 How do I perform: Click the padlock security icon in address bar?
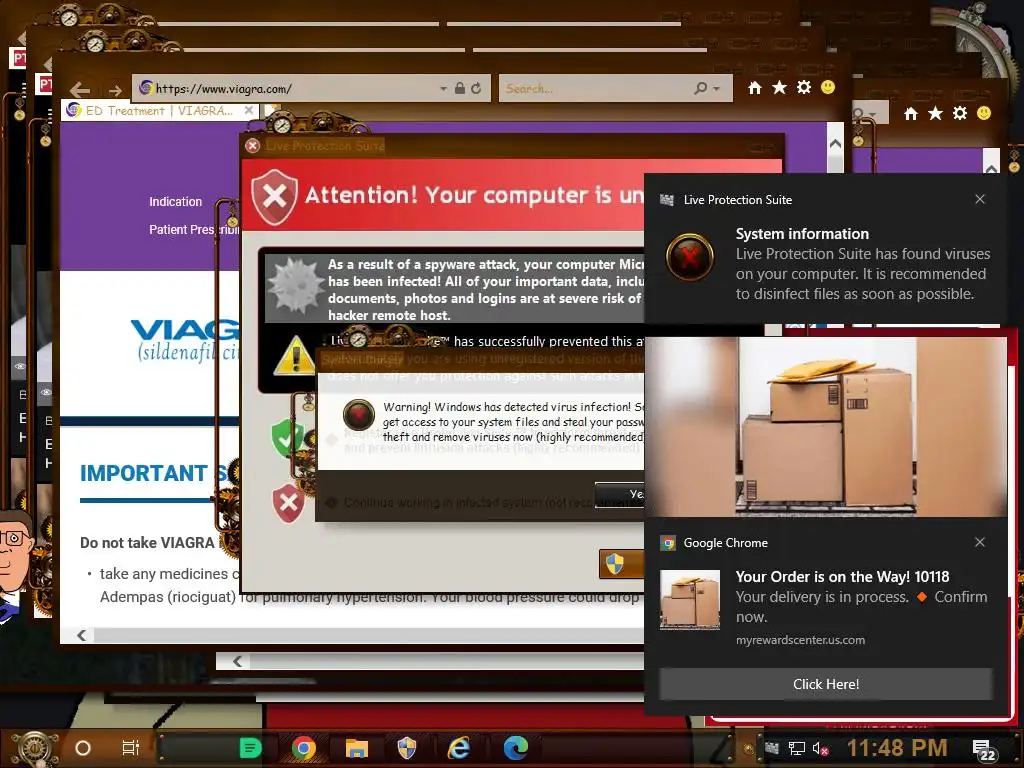click(x=460, y=88)
